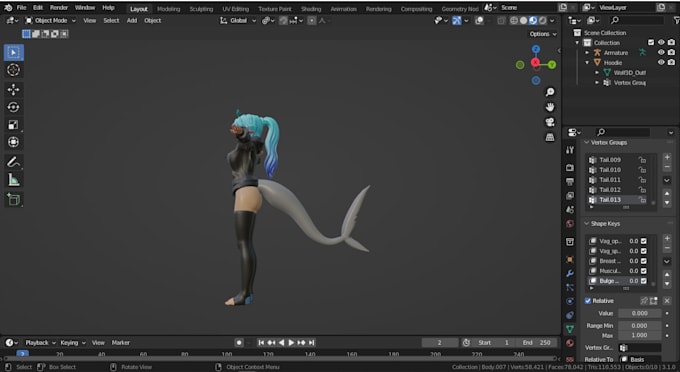This screenshot has height=372, width=680.
Task: Activate the Cursor tool
Action: point(14,70)
